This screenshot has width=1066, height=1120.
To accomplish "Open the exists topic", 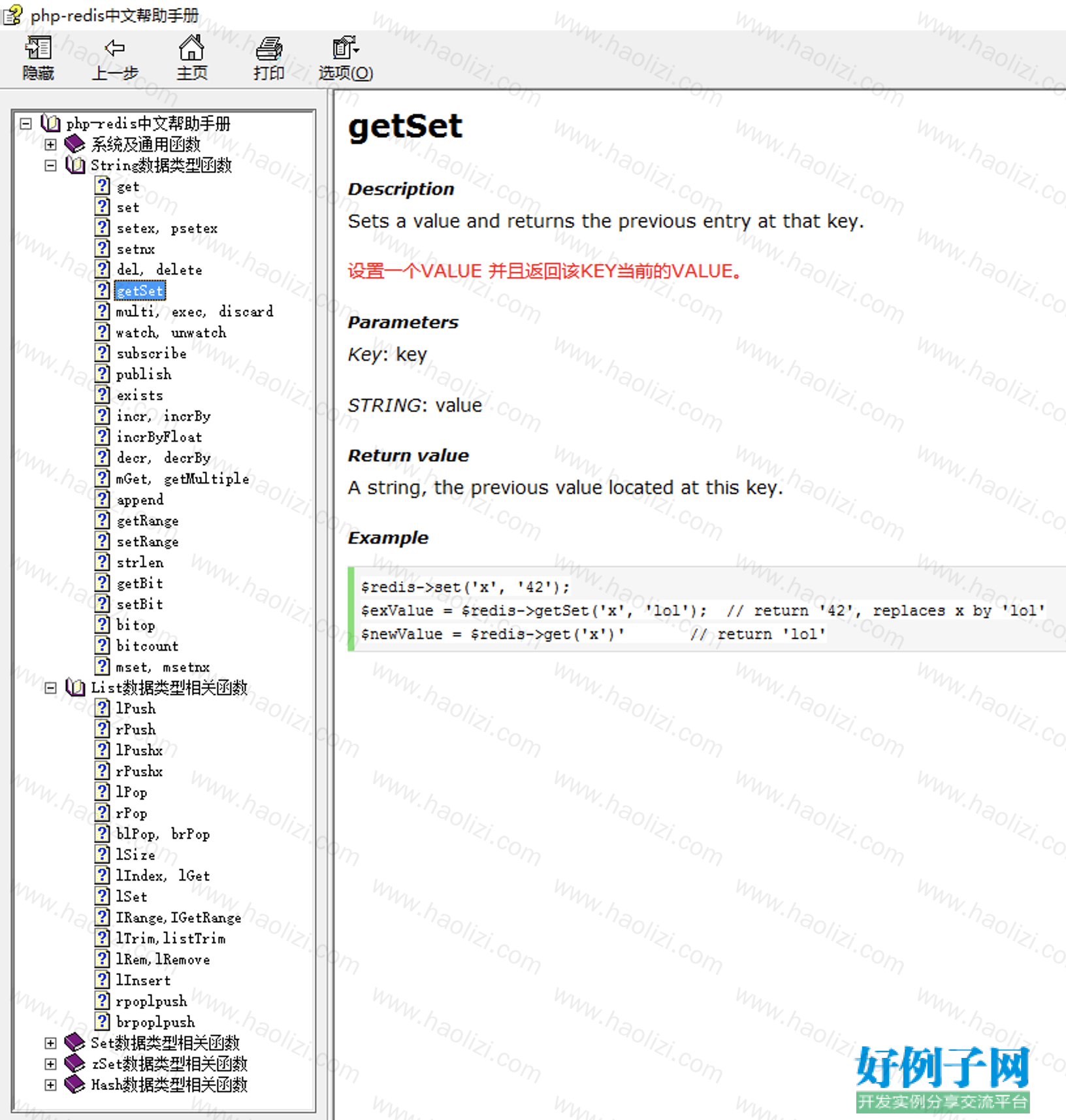I will pyautogui.click(x=139, y=395).
